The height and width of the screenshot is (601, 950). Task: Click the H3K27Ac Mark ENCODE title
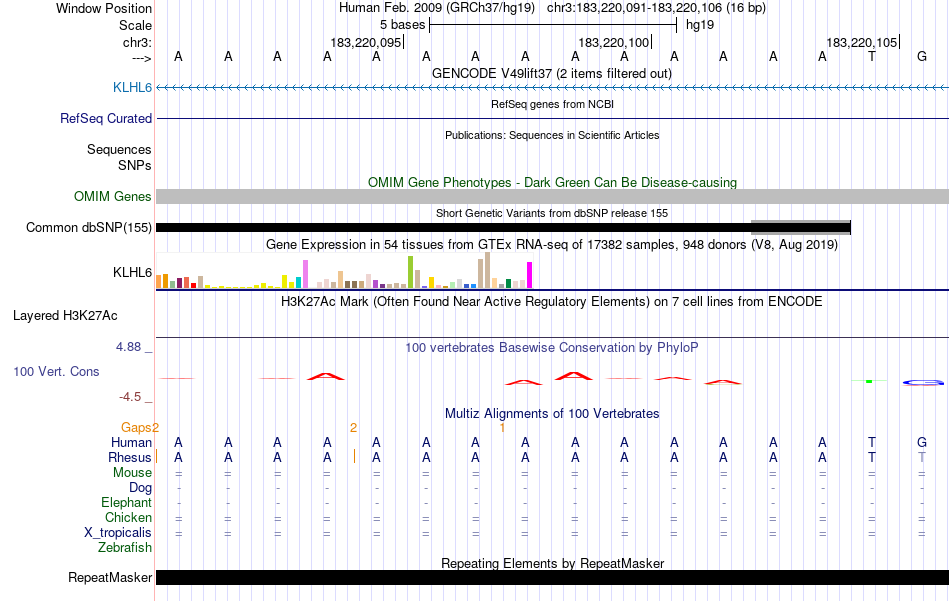(x=552, y=302)
